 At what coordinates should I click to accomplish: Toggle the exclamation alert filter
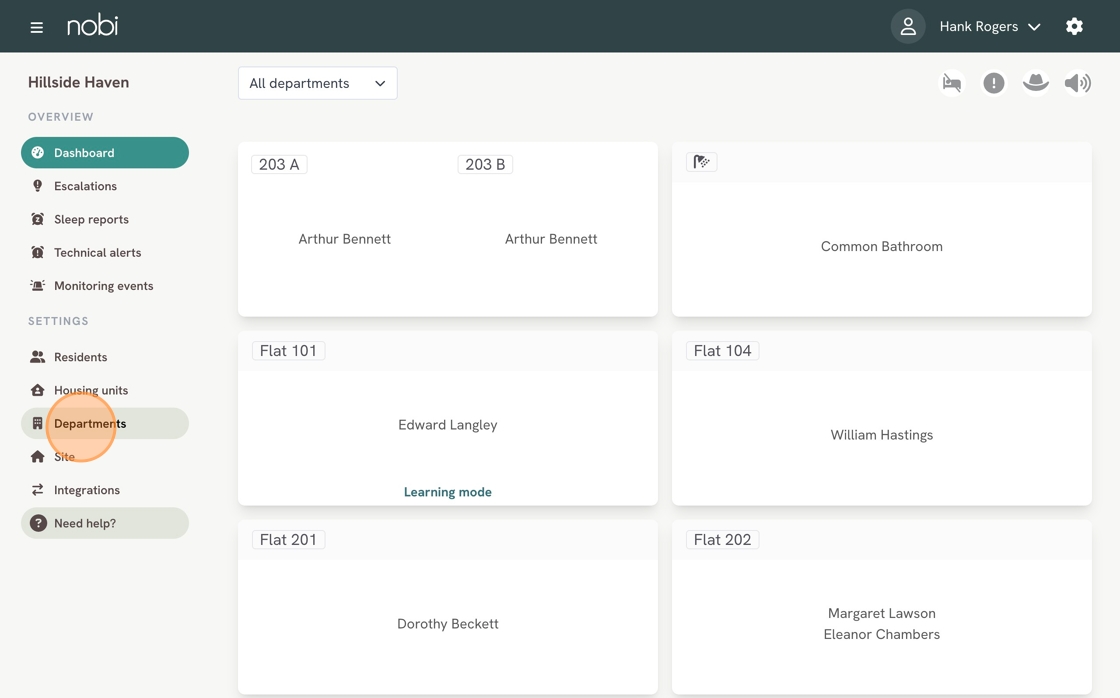(x=994, y=83)
